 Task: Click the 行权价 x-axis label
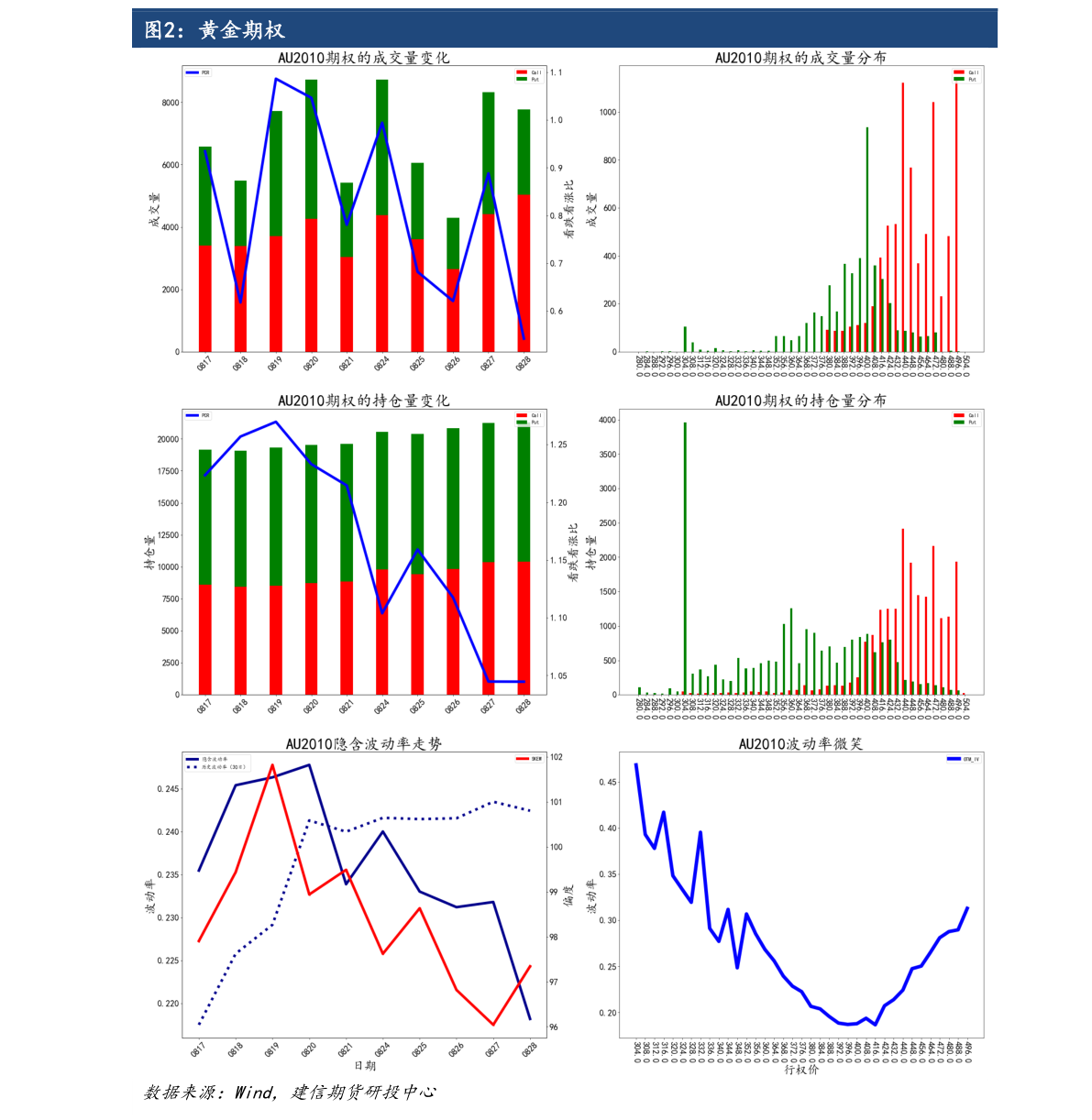(x=800, y=1070)
